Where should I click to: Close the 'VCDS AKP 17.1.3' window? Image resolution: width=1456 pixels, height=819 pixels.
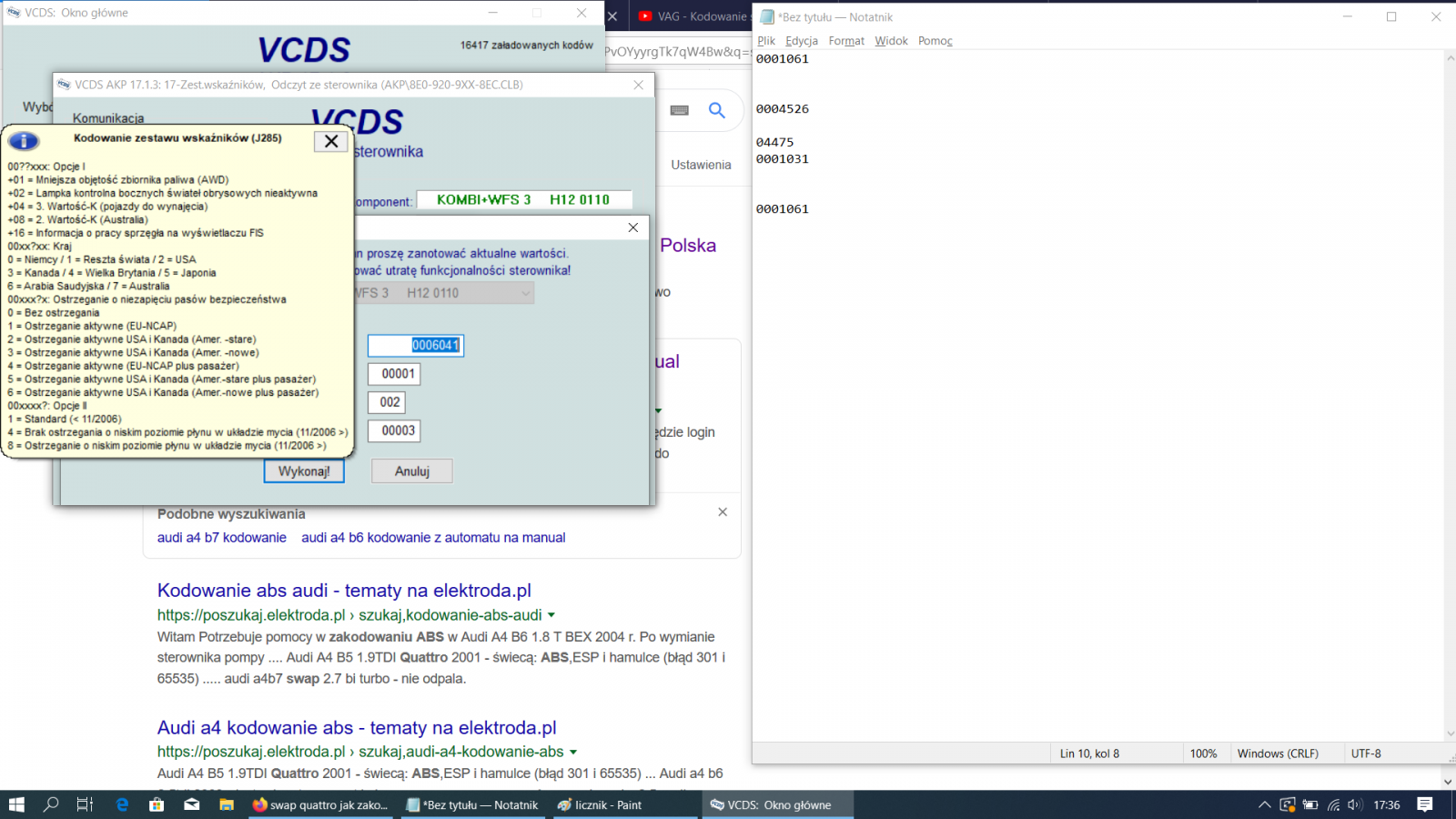(638, 85)
